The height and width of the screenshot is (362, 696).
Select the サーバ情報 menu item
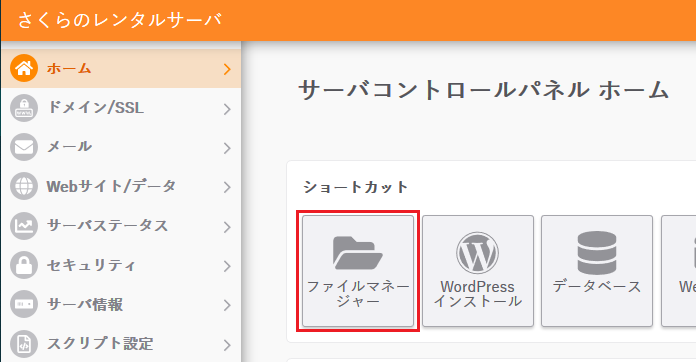click(121, 304)
